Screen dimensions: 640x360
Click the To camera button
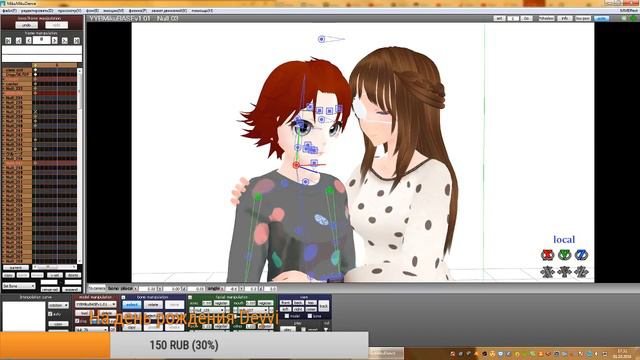[x=97, y=288]
